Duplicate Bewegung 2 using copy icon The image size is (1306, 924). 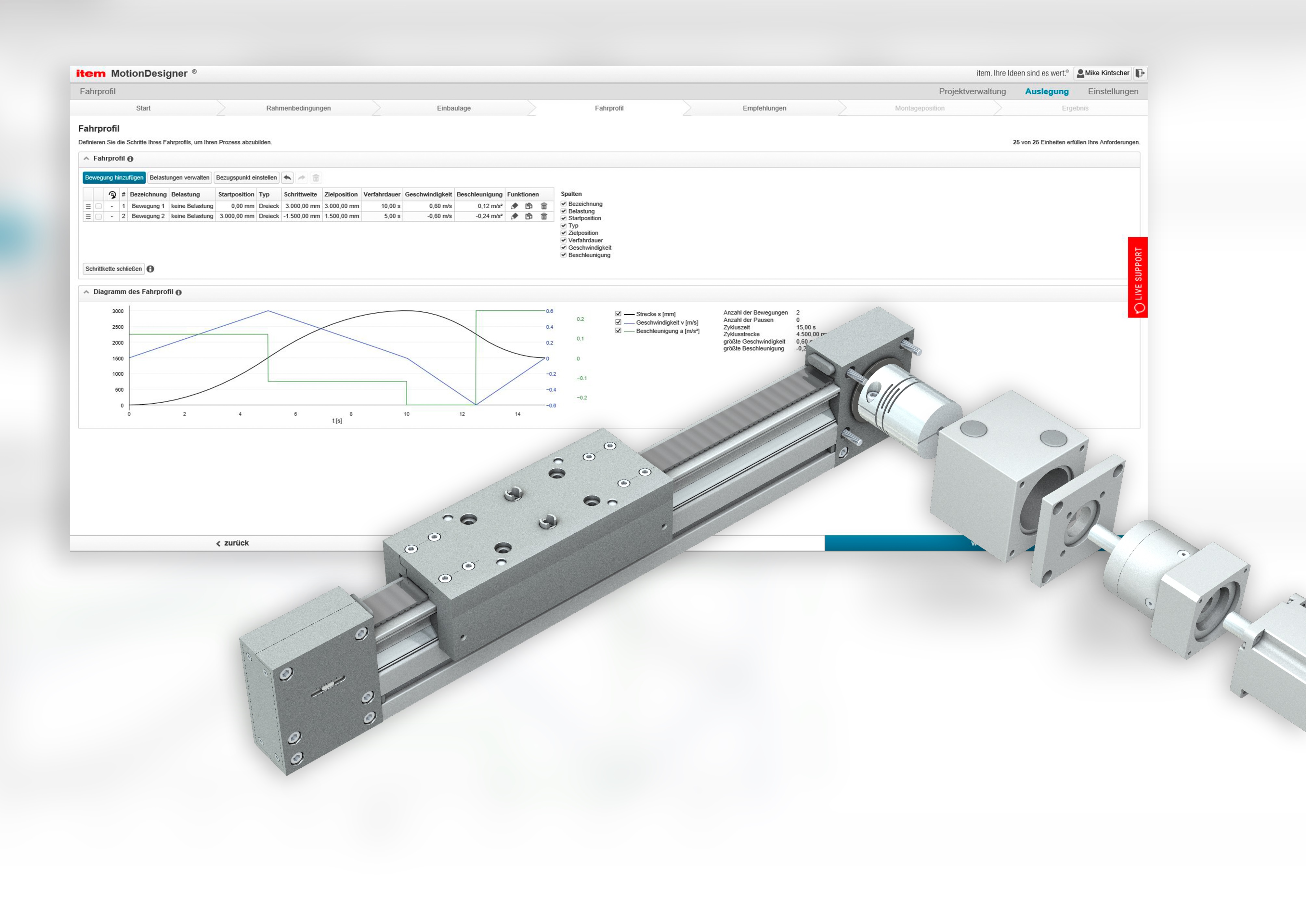pos(529,216)
